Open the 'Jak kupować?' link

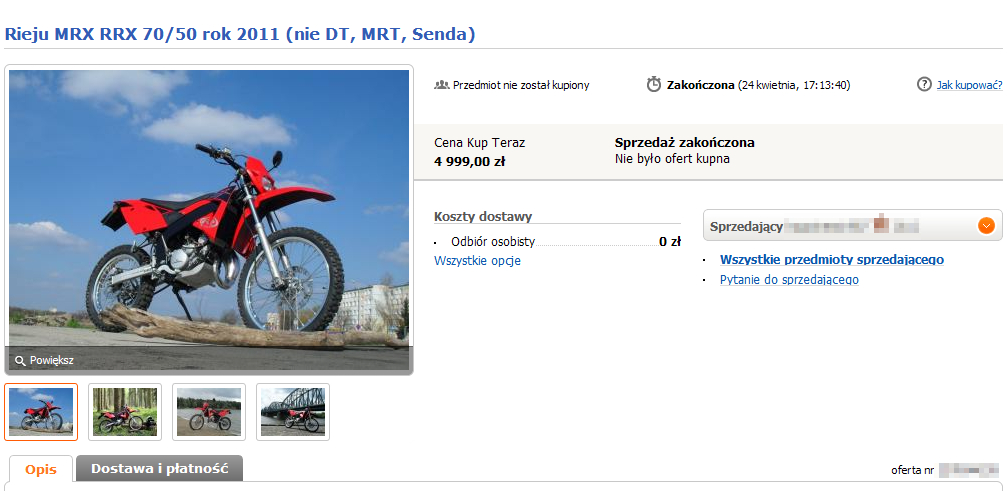click(969, 85)
